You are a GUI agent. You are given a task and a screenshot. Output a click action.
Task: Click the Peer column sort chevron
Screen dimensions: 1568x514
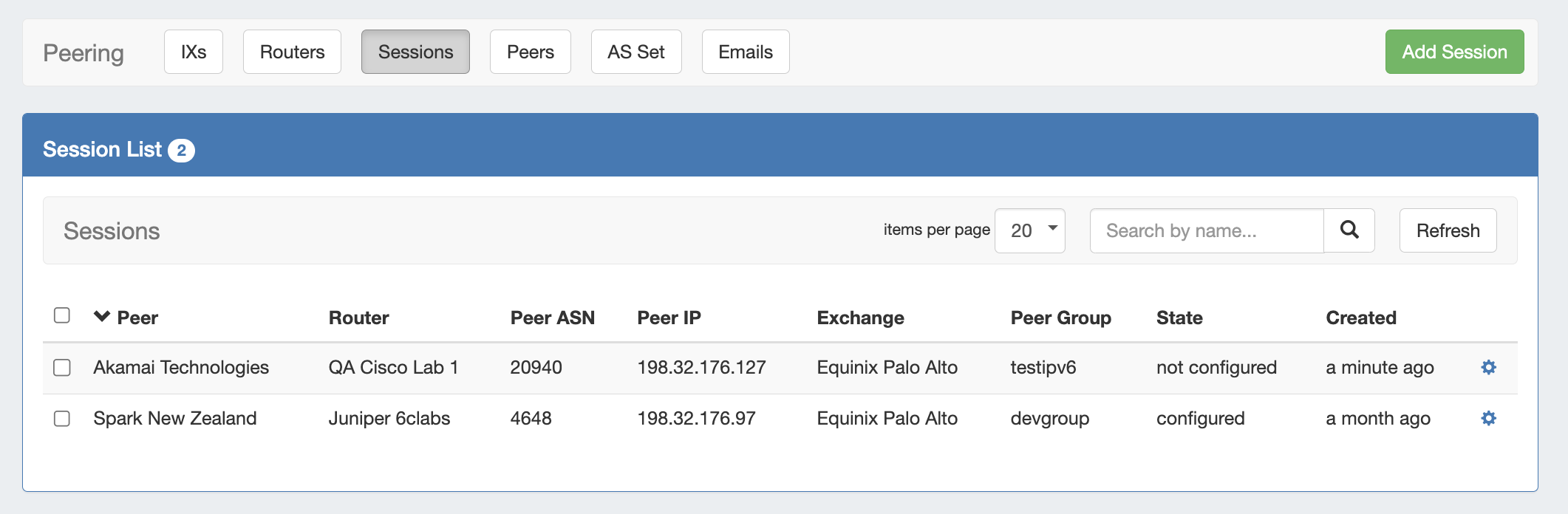(102, 317)
